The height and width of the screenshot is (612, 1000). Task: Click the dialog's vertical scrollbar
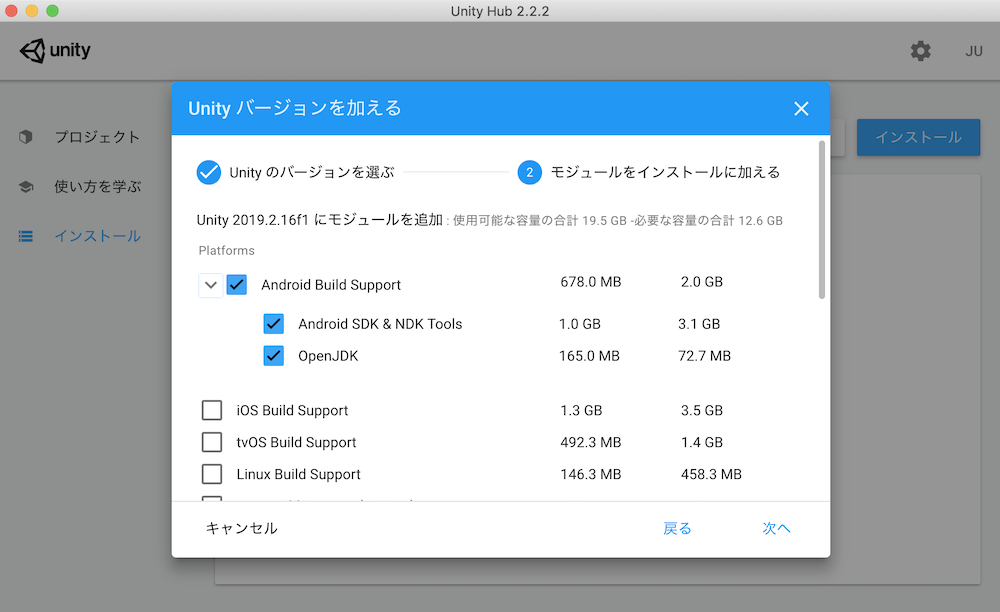click(821, 219)
